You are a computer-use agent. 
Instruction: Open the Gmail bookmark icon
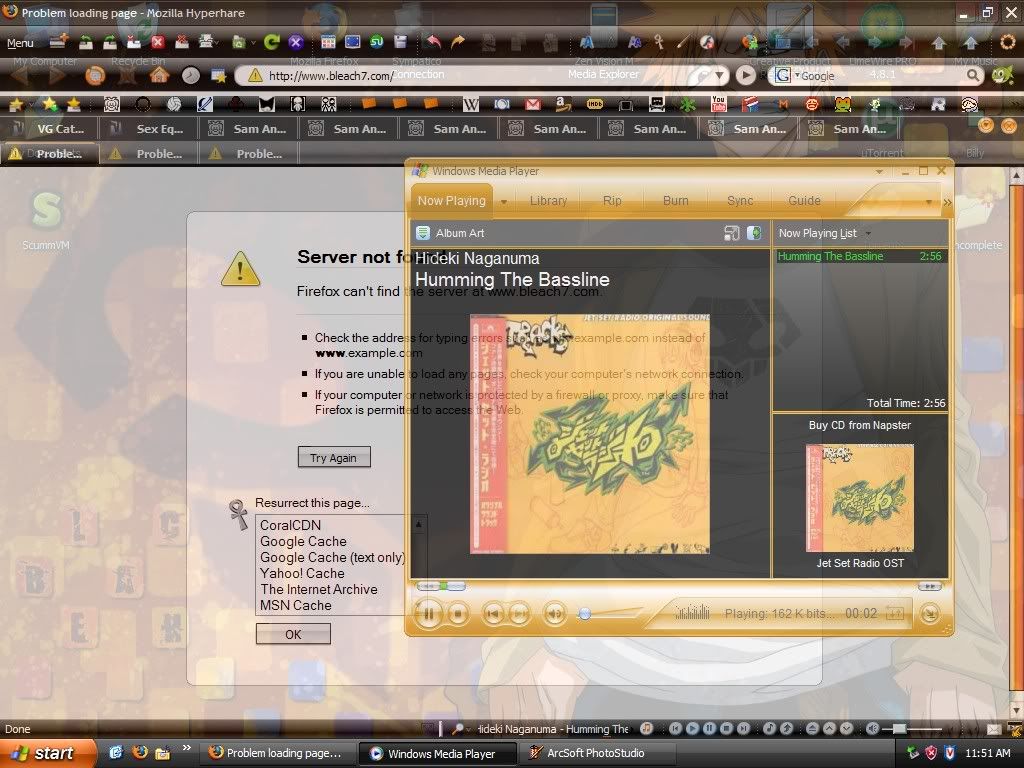pos(533,104)
